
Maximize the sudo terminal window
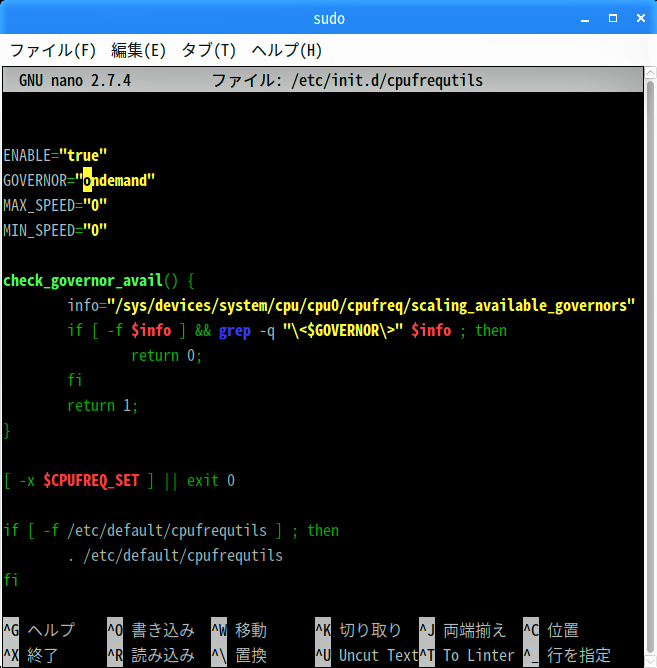(x=612, y=18)
